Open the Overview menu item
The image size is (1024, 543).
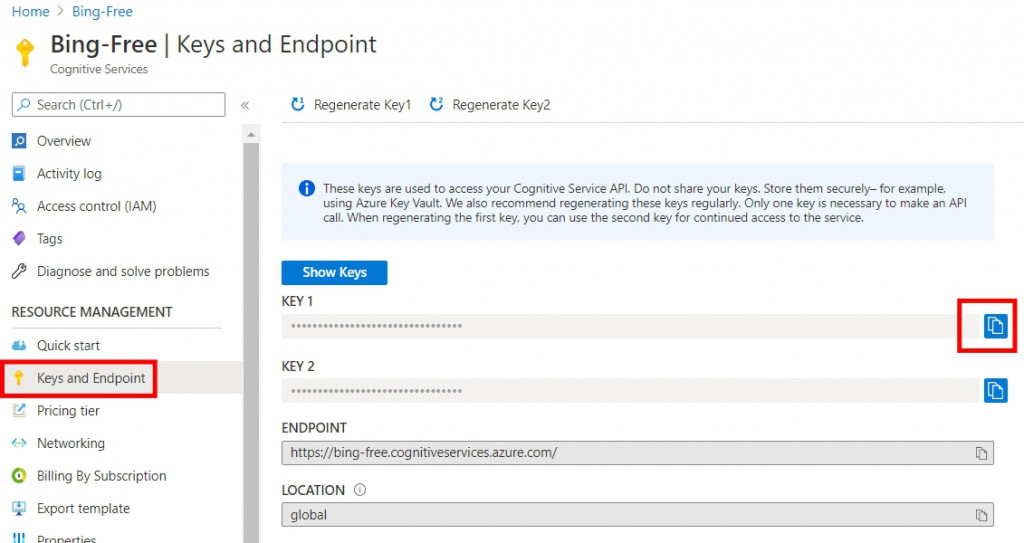point(63,141)
